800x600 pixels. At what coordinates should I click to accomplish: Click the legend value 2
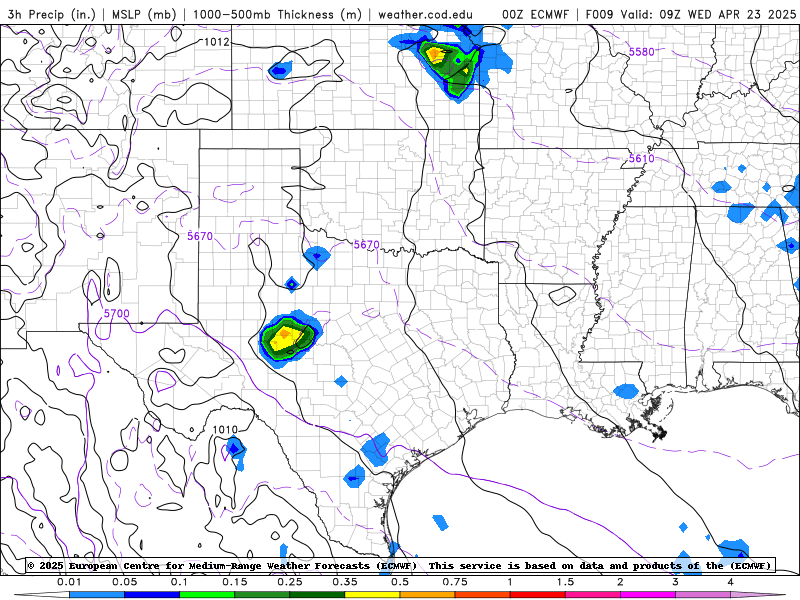point(620,582)
